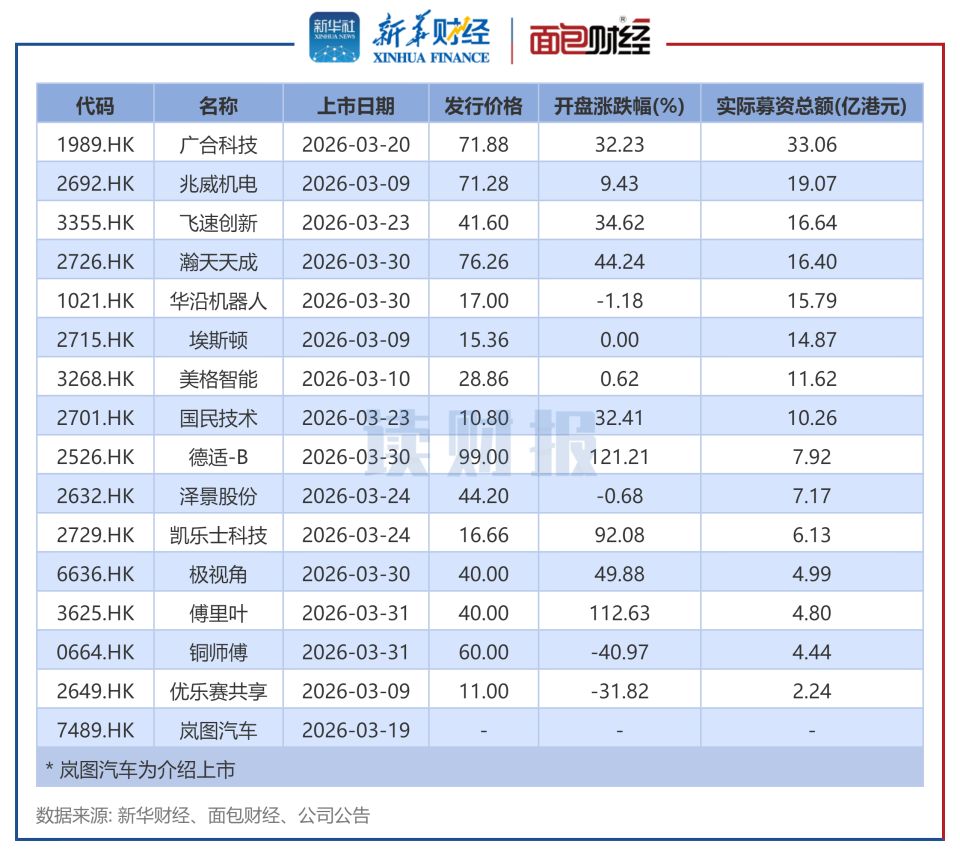This screenshot has width=960, height=856.
Task: Select the 飞速创新 listing date 2026-03-23
Action: [356, 223]
